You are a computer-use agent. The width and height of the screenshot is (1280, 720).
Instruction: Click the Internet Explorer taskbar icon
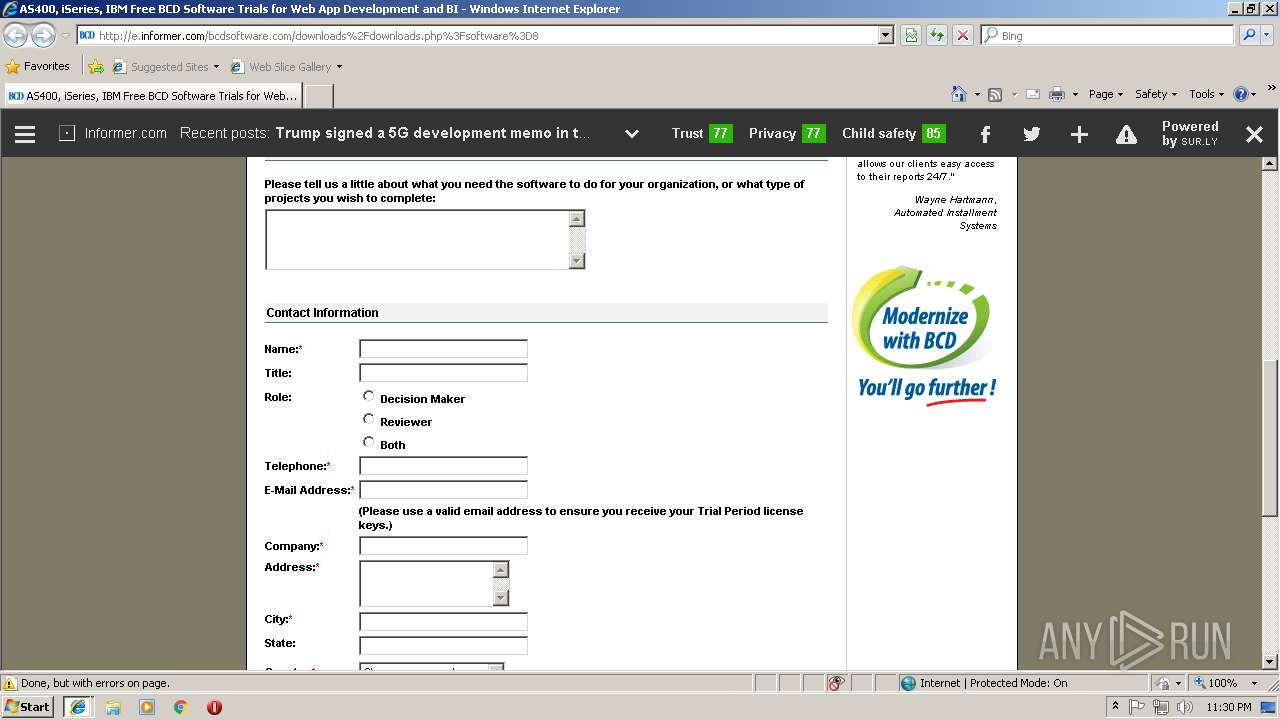[x=78, y=706]
